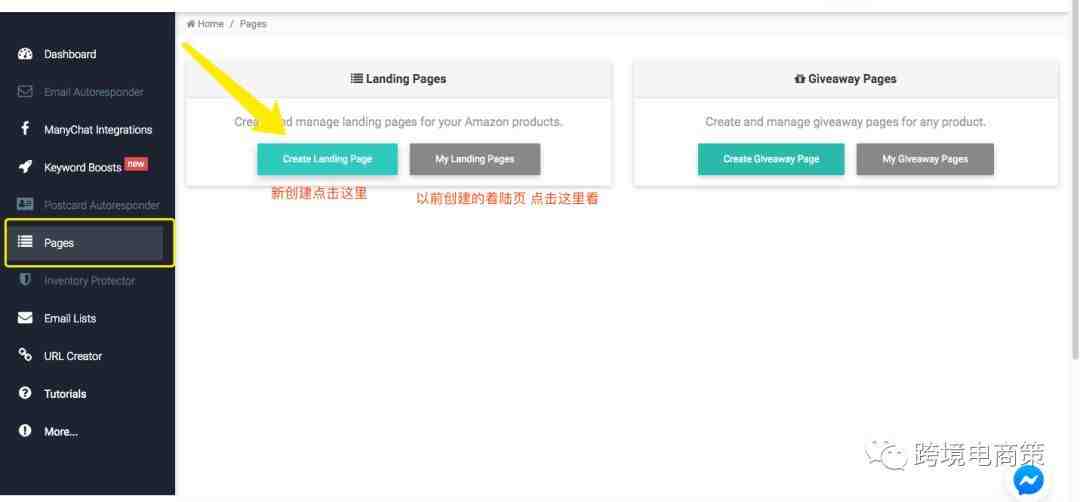Open the Messenger chat bubble
This screenshot has height=502, width=1080.
pos(1028,481)
